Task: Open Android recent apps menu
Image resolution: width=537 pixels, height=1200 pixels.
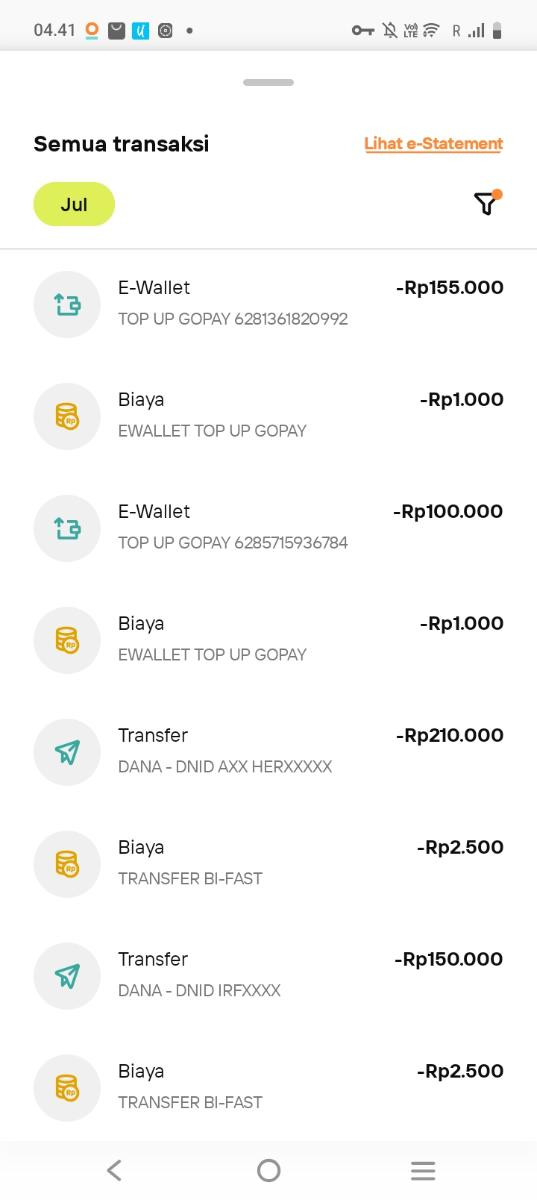Action: pos(423,1170)
